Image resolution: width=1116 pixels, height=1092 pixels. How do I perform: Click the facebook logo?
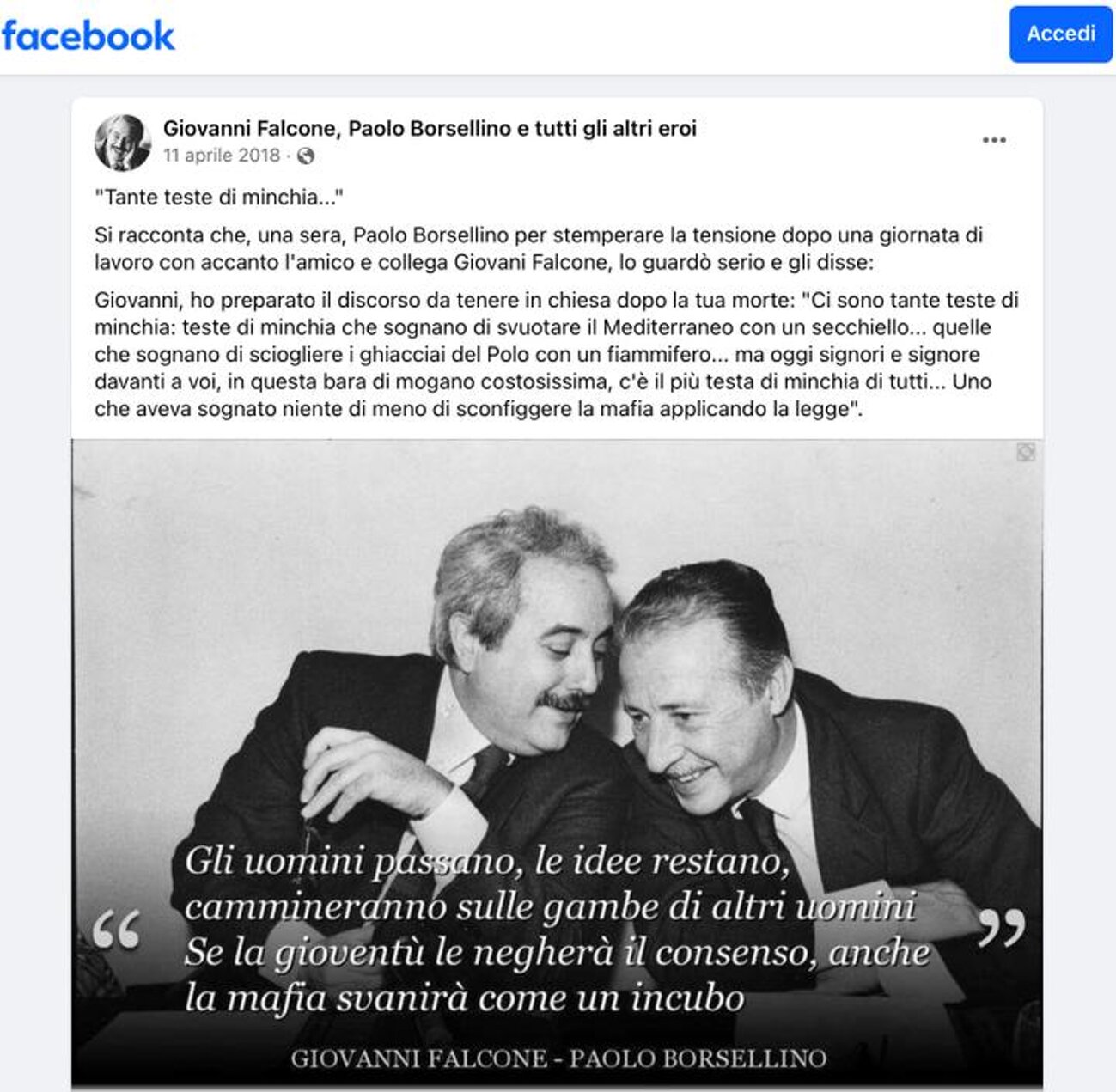point(88,35)
